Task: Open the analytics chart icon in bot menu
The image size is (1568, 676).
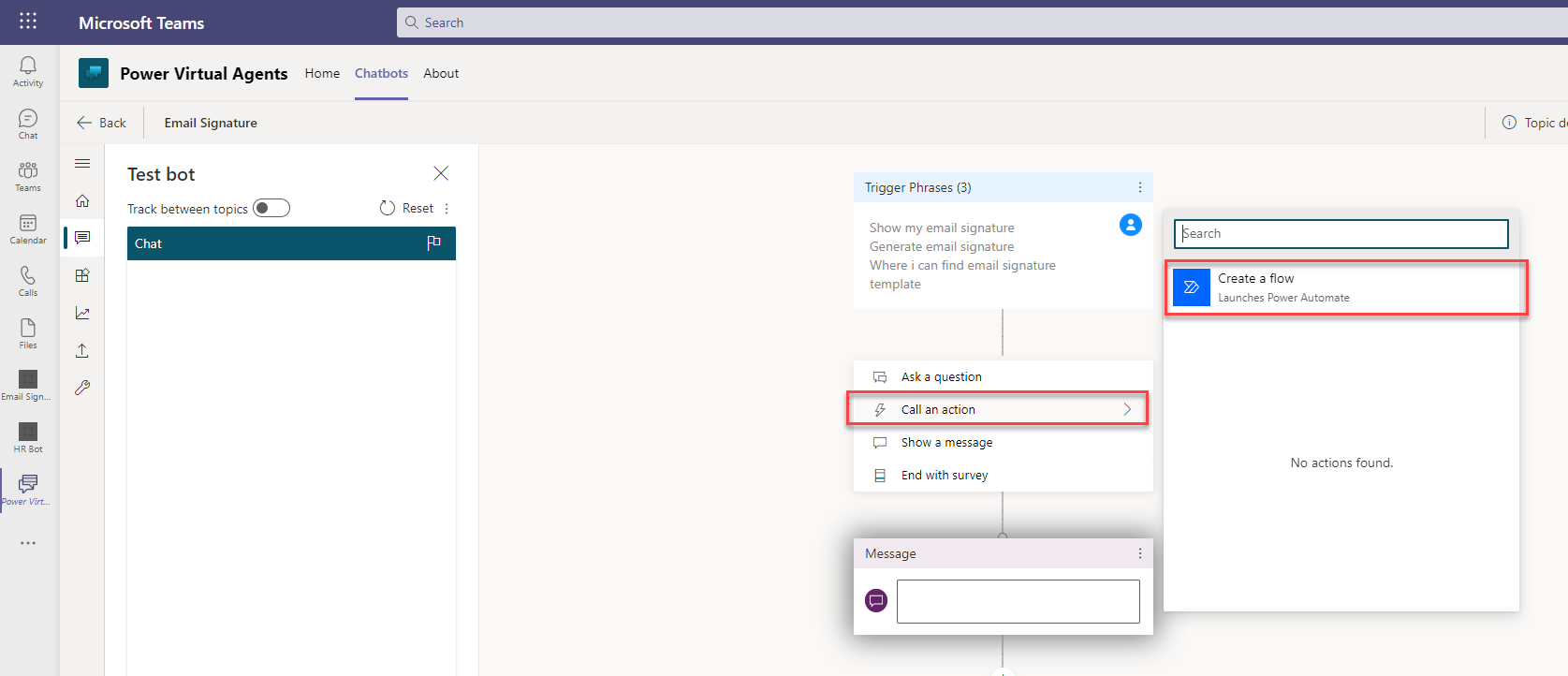Action: coord(82,313)
